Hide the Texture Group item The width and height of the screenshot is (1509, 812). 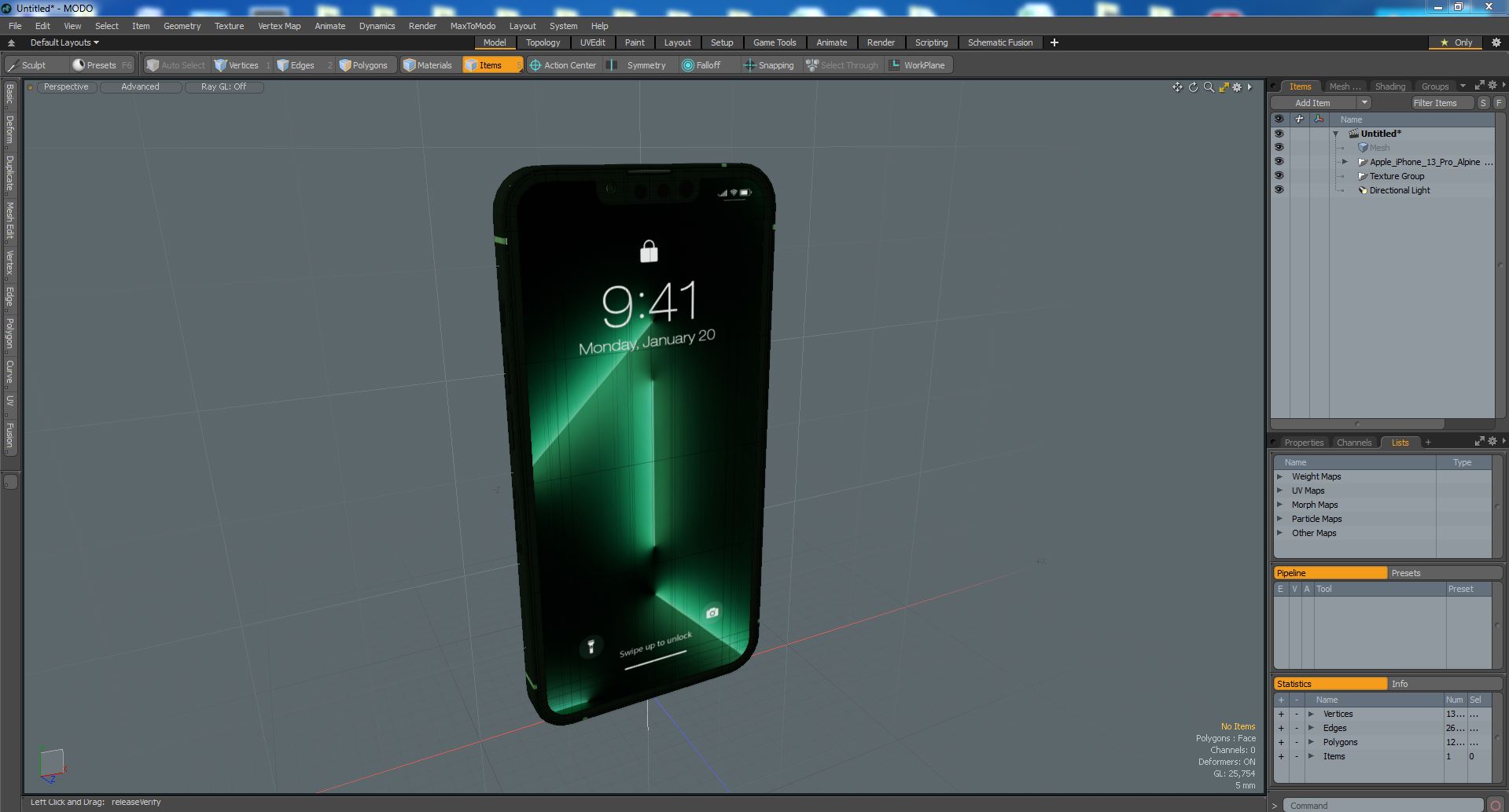pyautogui.click(x=1279, y=176)
